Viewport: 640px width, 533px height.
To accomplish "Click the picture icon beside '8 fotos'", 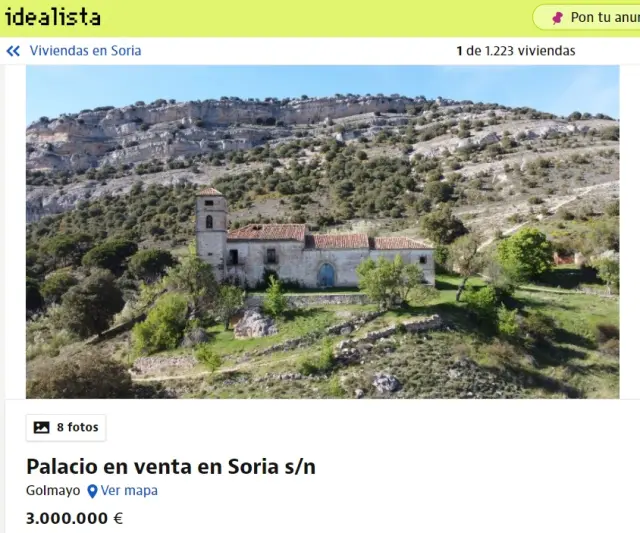I will point(41,427).
